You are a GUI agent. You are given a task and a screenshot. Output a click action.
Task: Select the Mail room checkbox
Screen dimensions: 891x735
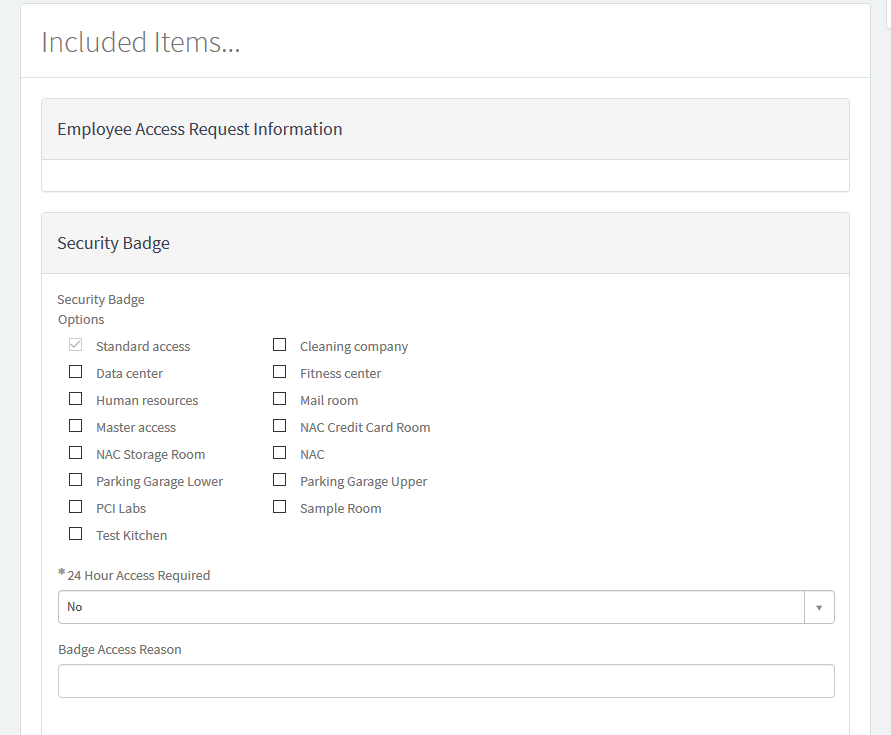click(x=280, y=399)
